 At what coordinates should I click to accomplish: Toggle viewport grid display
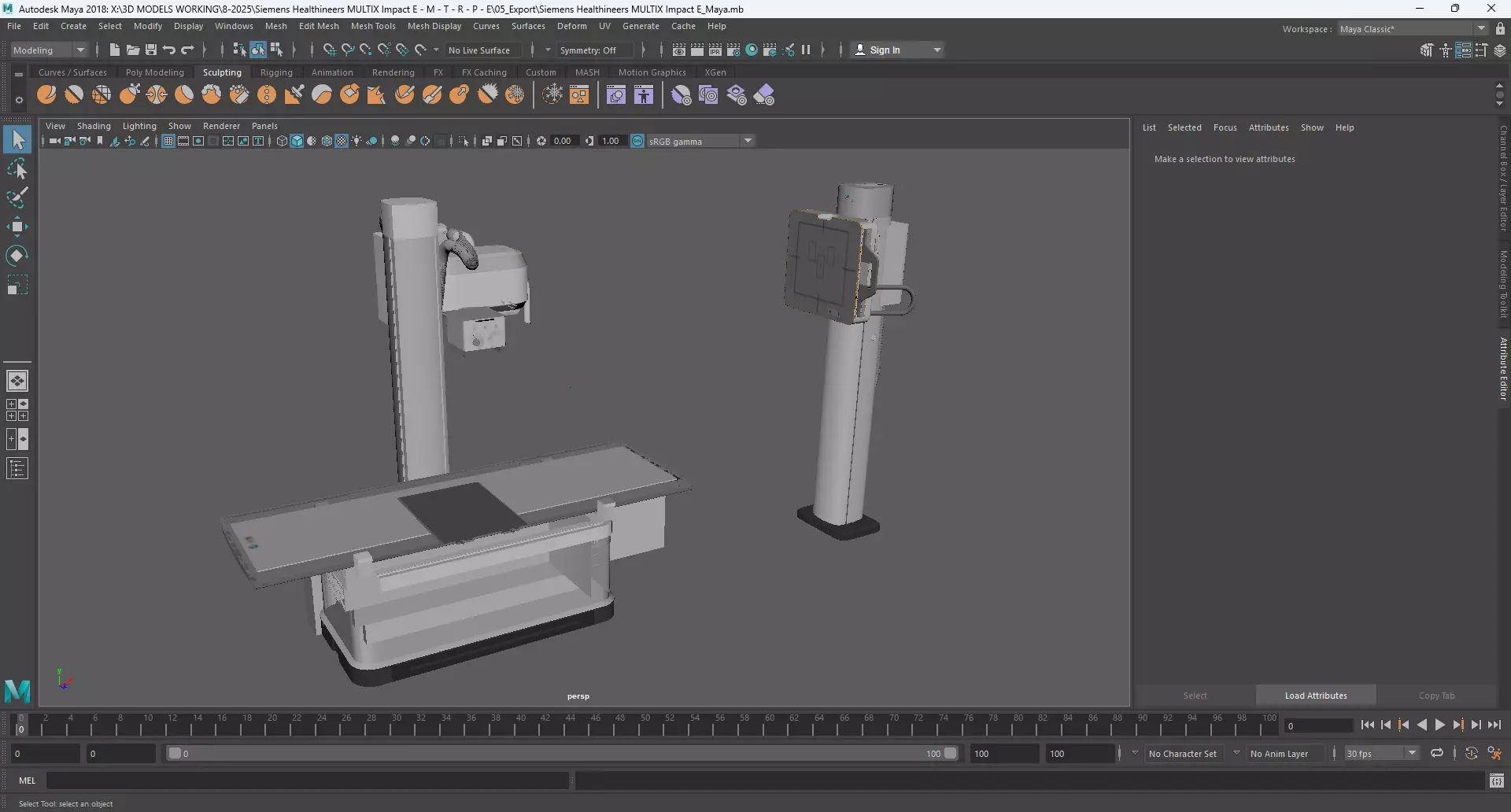pyautogui.click(x=168, y=141)
